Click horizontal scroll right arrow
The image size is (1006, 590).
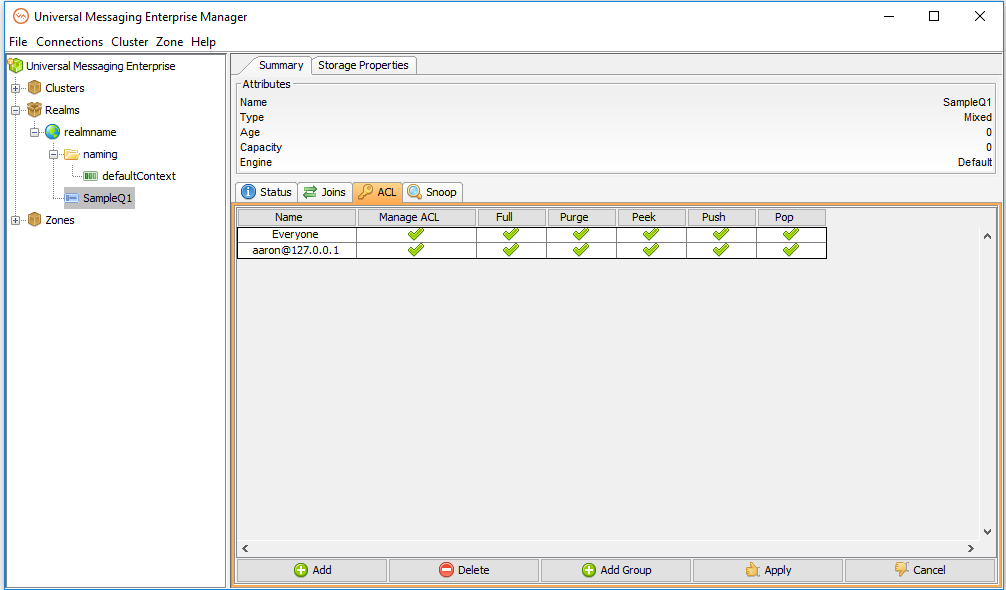coord(971,548)
